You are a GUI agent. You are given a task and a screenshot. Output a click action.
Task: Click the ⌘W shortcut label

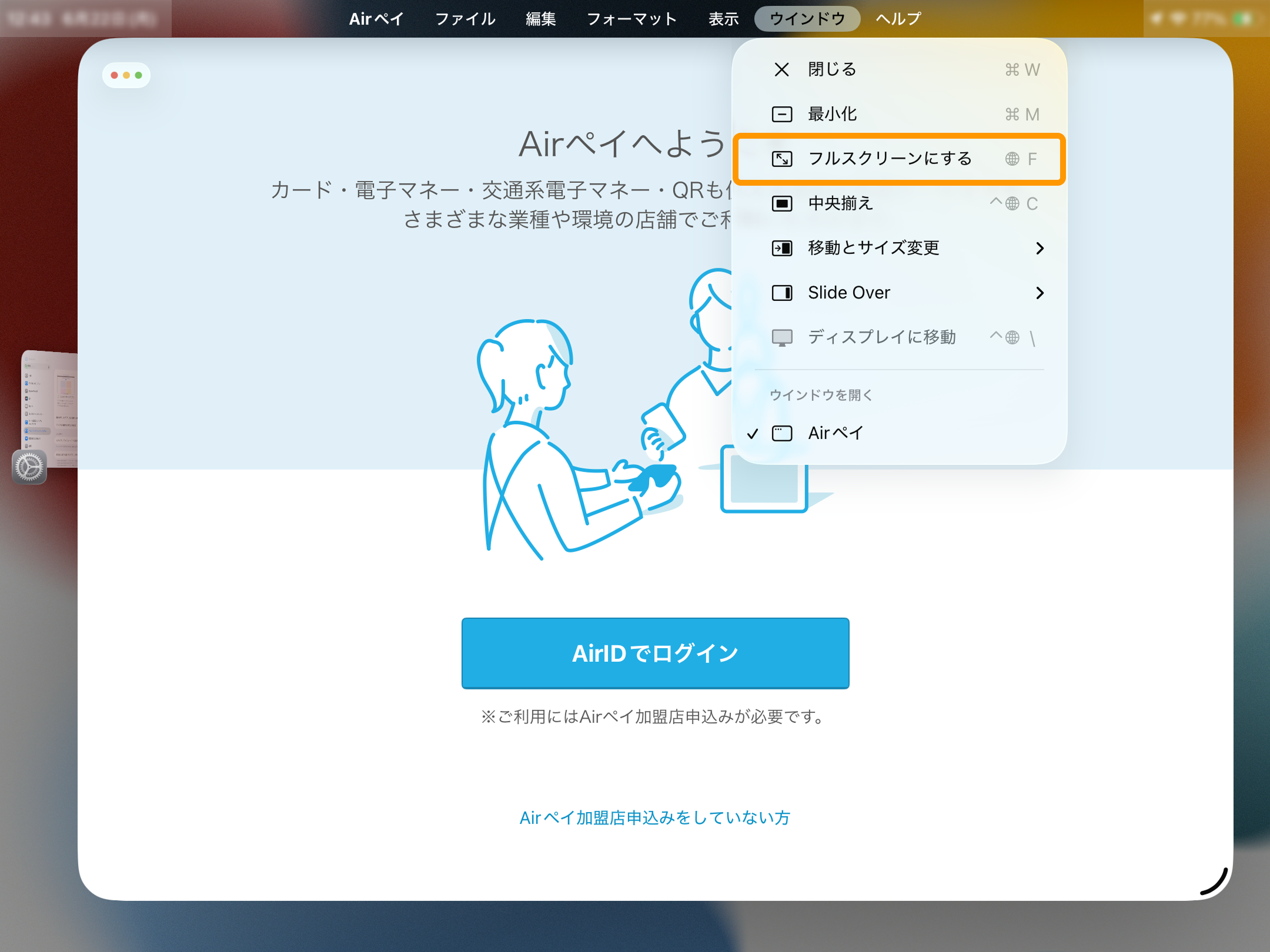[1022, 70]
